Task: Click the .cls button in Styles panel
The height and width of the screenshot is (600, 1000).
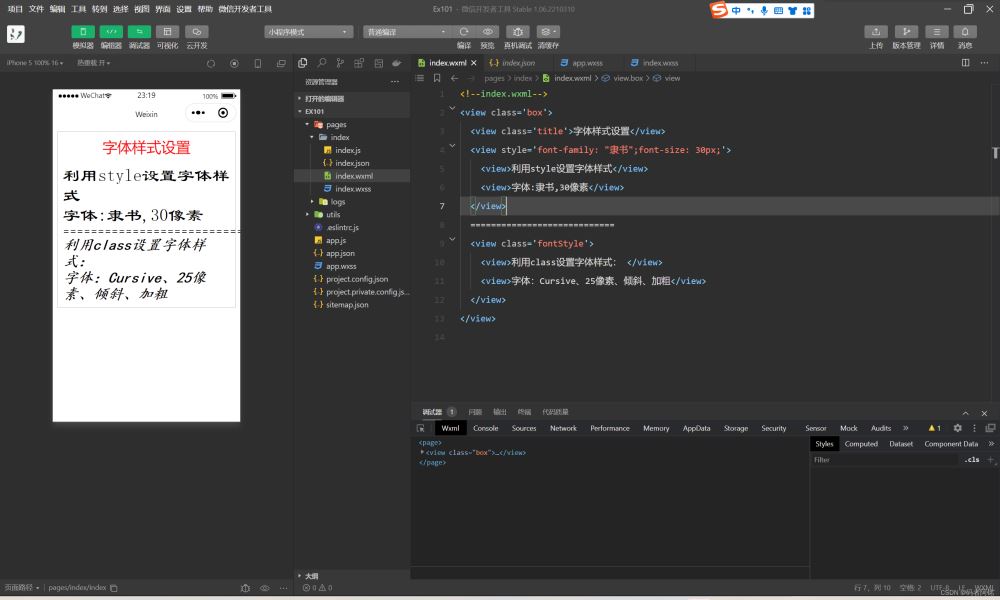Action: point(971,460)
